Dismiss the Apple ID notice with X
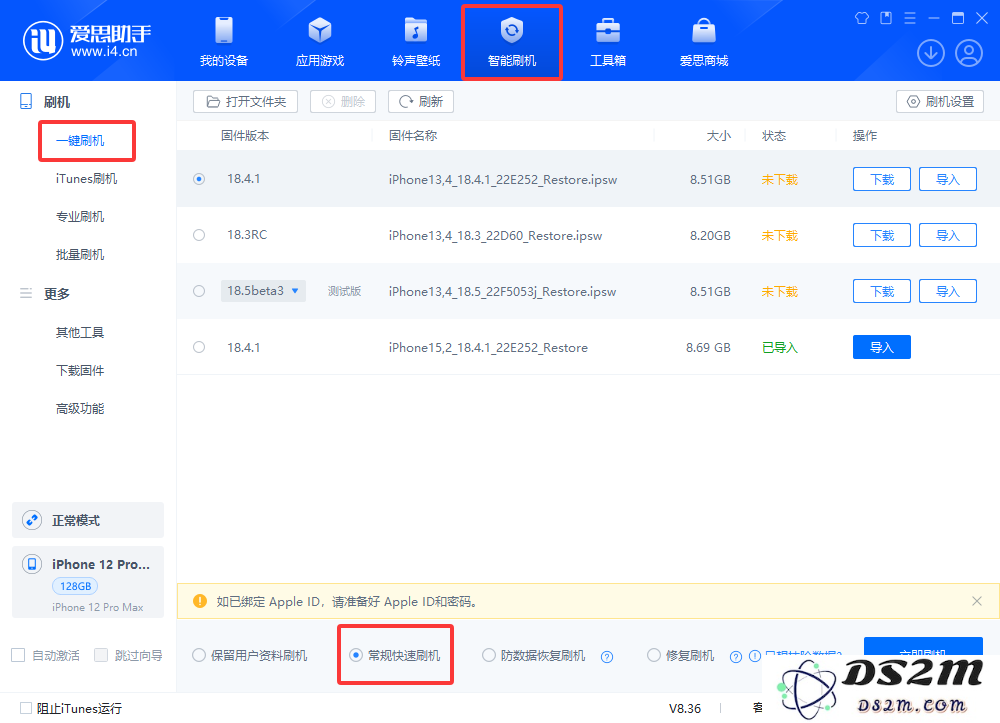The height and width of the screenshot is (723, 1000). pyautogui.click(x=976, y=601)
